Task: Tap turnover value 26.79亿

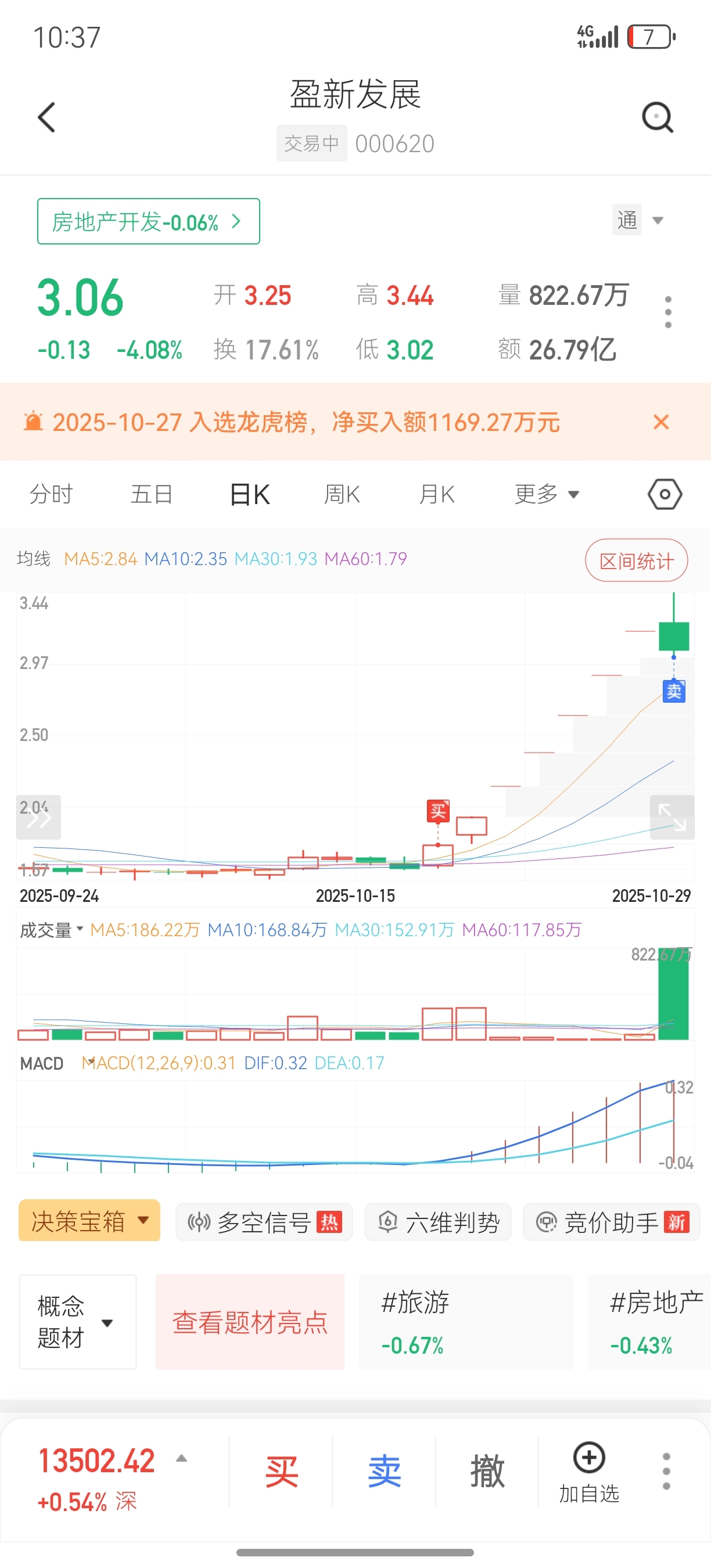Action: coord(572,350)
